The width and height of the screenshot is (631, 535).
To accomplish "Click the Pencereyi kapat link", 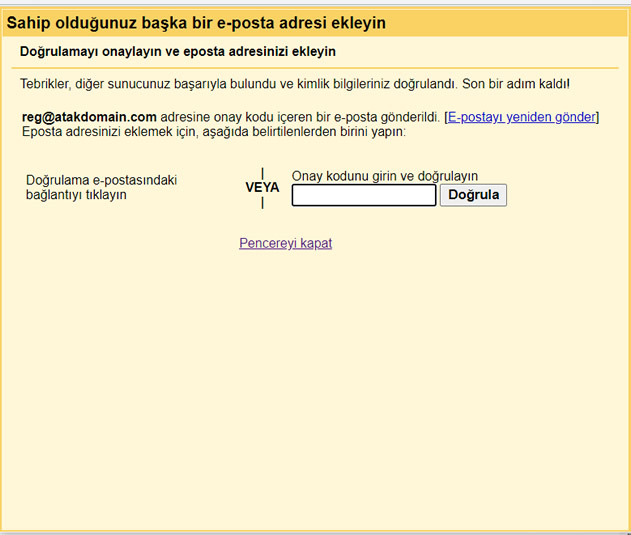I will point(285,243).
